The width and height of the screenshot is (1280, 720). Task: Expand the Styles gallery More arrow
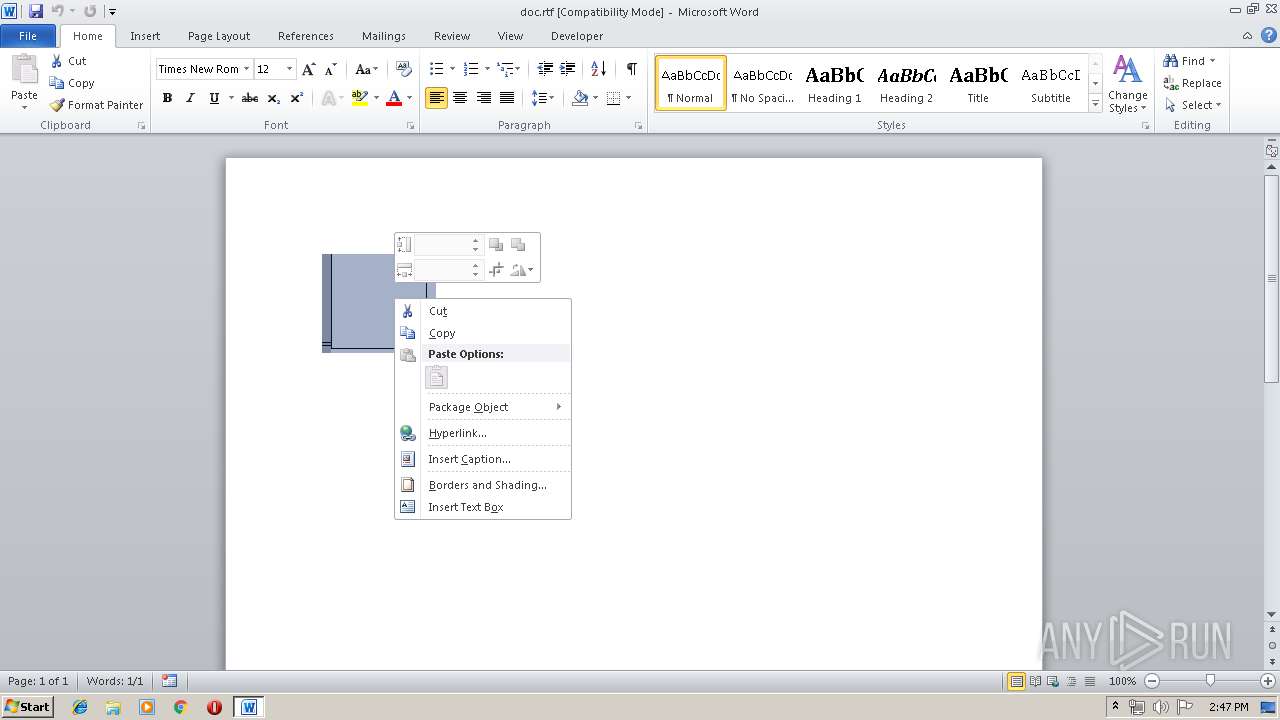coord(1095,104)
